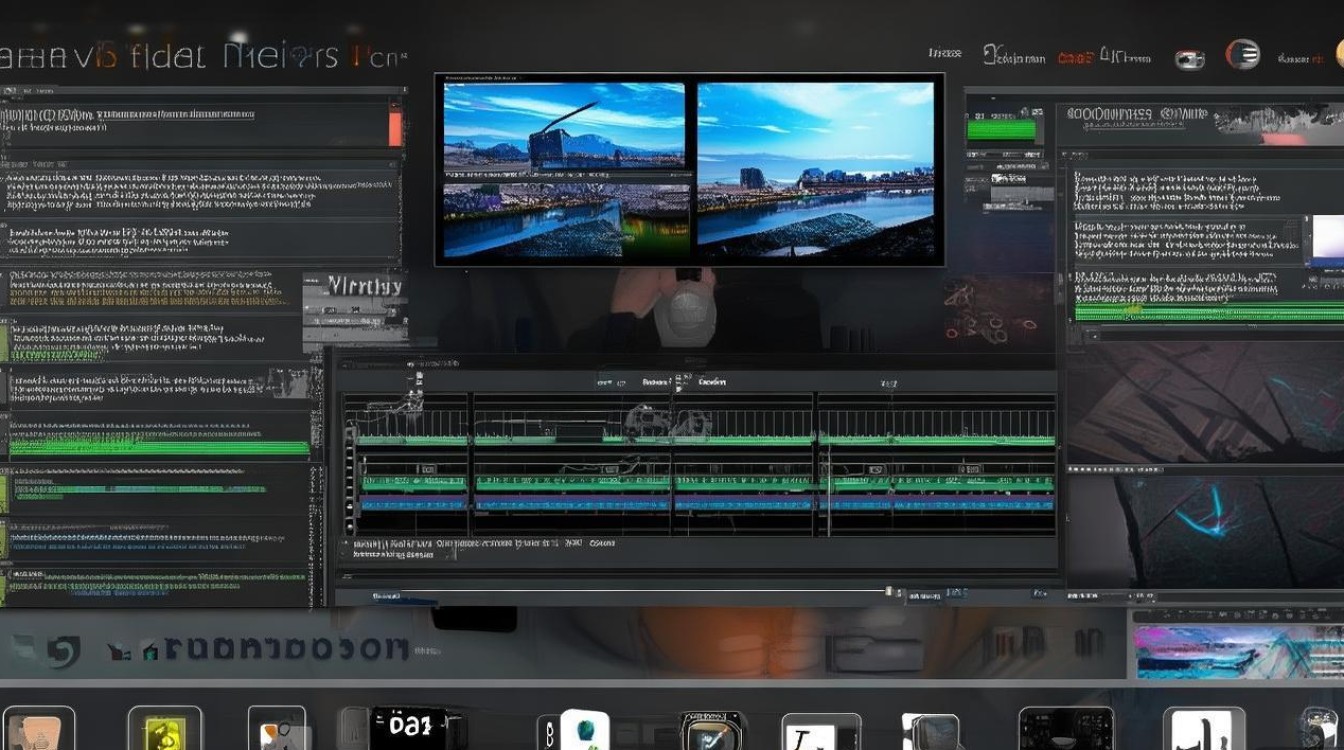The height and width of the screenshot is (750, 1344).
Task: Click the first text item in the top bar
Action: (945, 53)
